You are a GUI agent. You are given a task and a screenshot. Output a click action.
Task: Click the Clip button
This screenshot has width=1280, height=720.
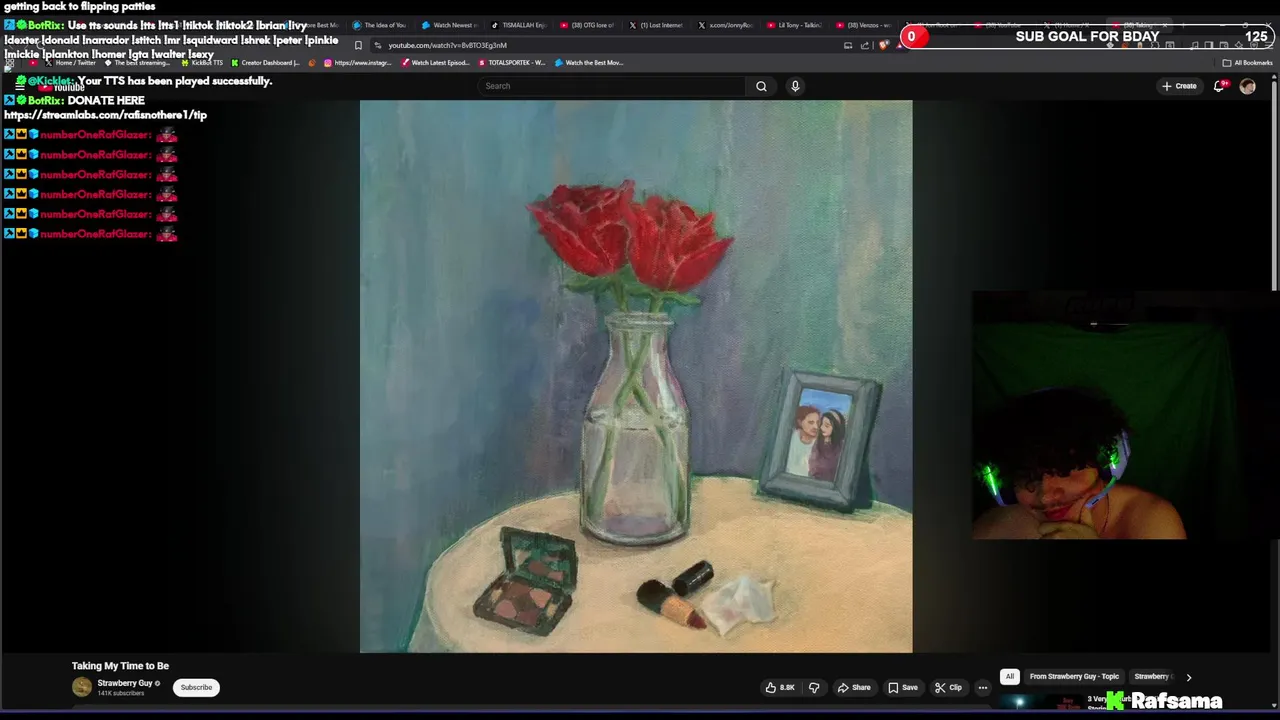[x=948, y=687]
